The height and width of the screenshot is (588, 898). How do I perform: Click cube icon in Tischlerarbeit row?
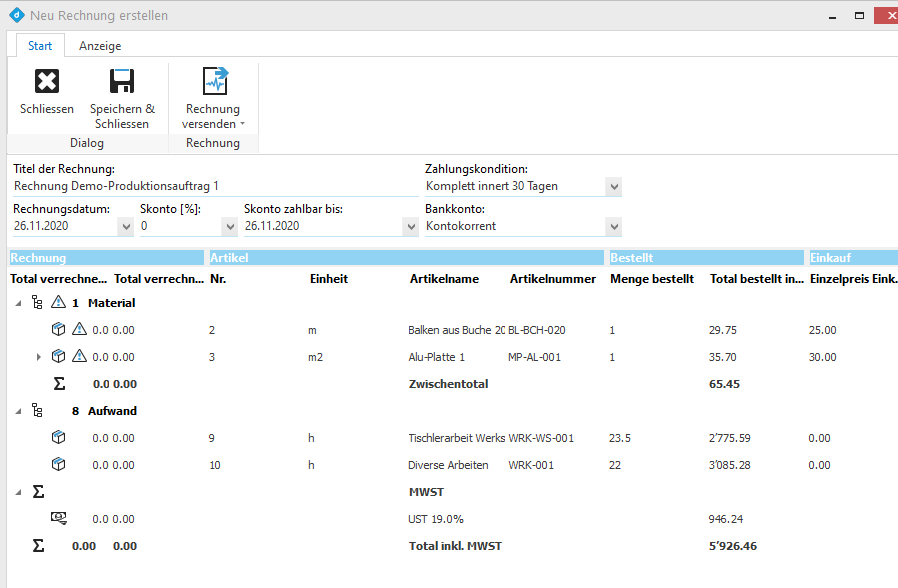(x=59, y=437)
